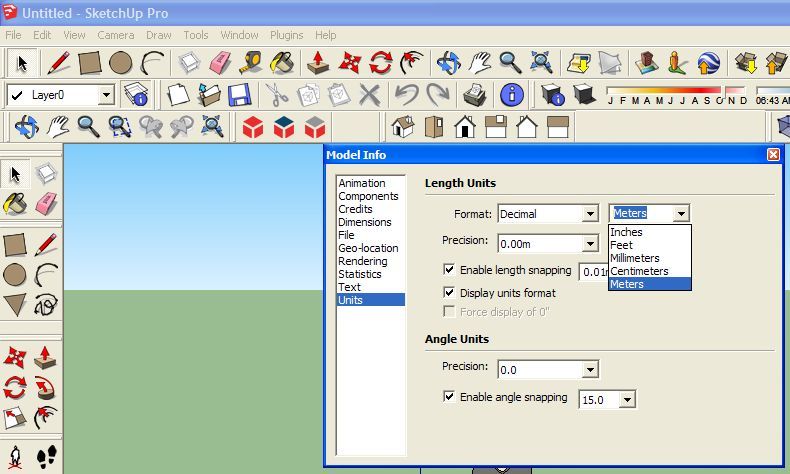
Task: Choose Inches from units list
Action: pos(649,232)
